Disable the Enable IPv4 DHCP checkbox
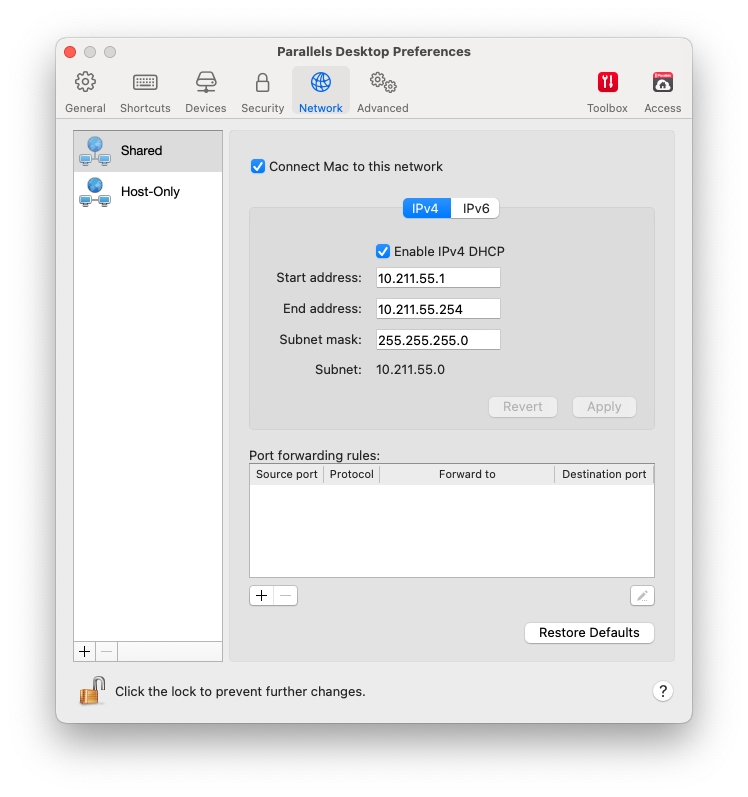Screen dimensions: 748x797 (x=383, y=252)
